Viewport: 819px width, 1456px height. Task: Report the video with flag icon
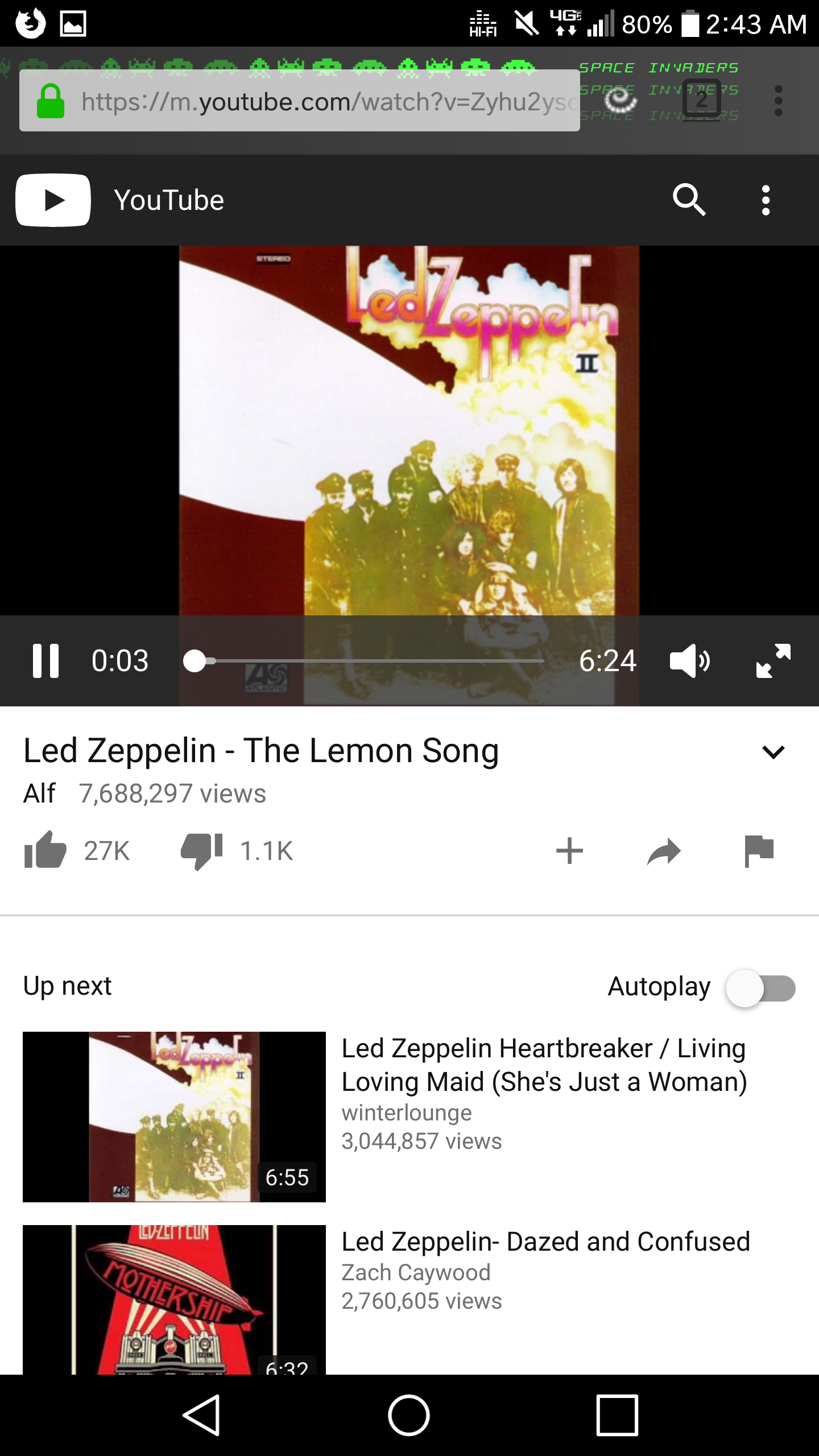tap(759, 851)
